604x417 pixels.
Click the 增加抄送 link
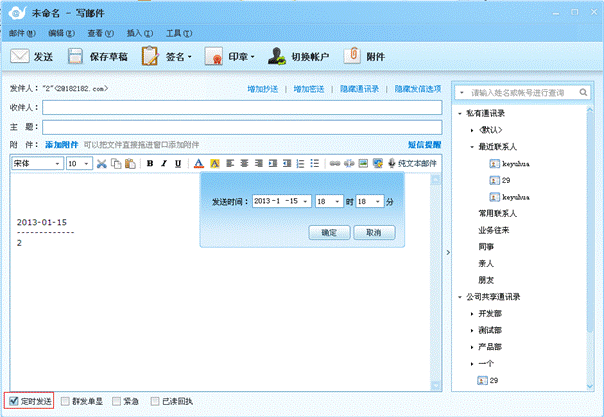(x=265, y=89)
